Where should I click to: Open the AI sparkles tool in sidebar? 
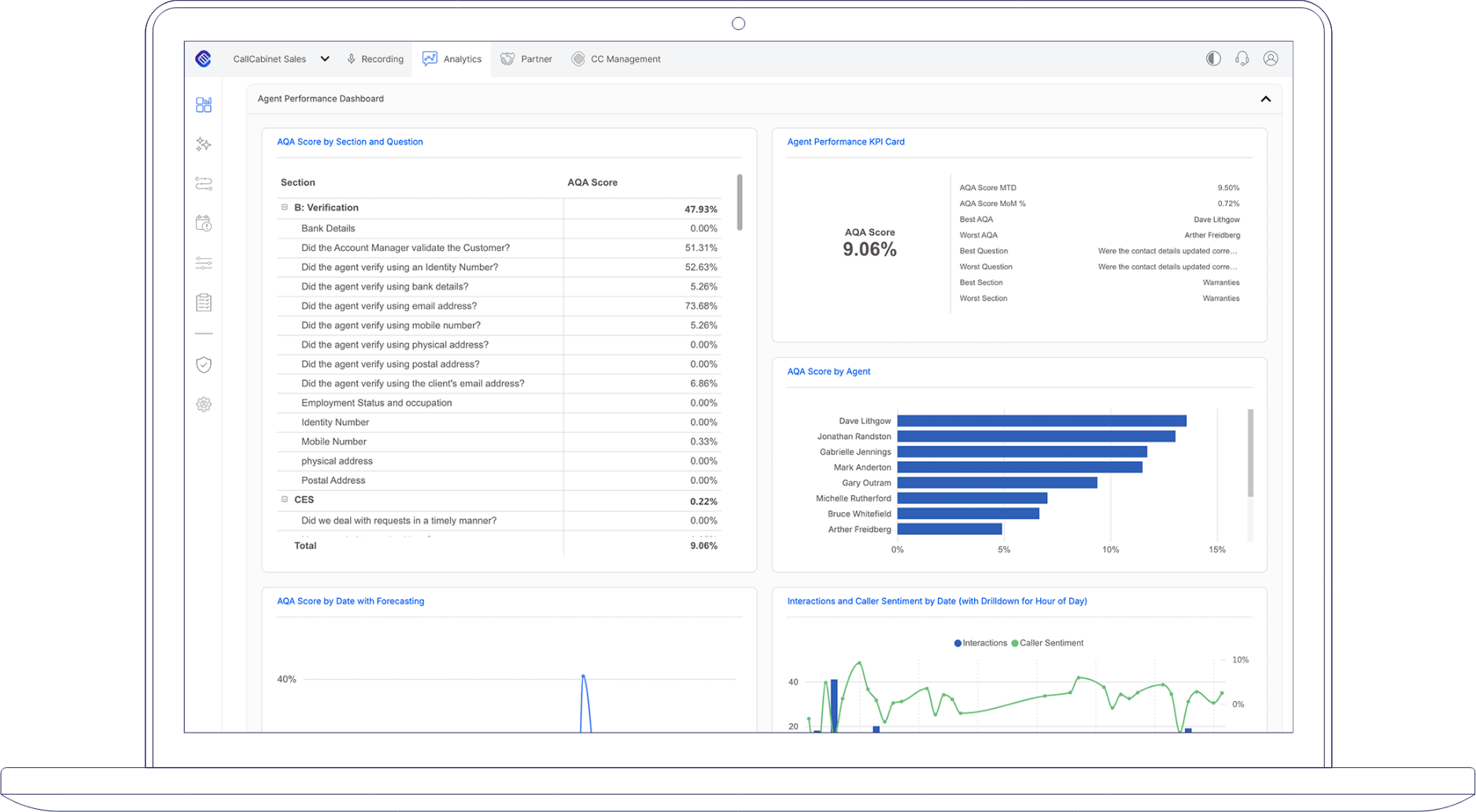tap(203, 144)
